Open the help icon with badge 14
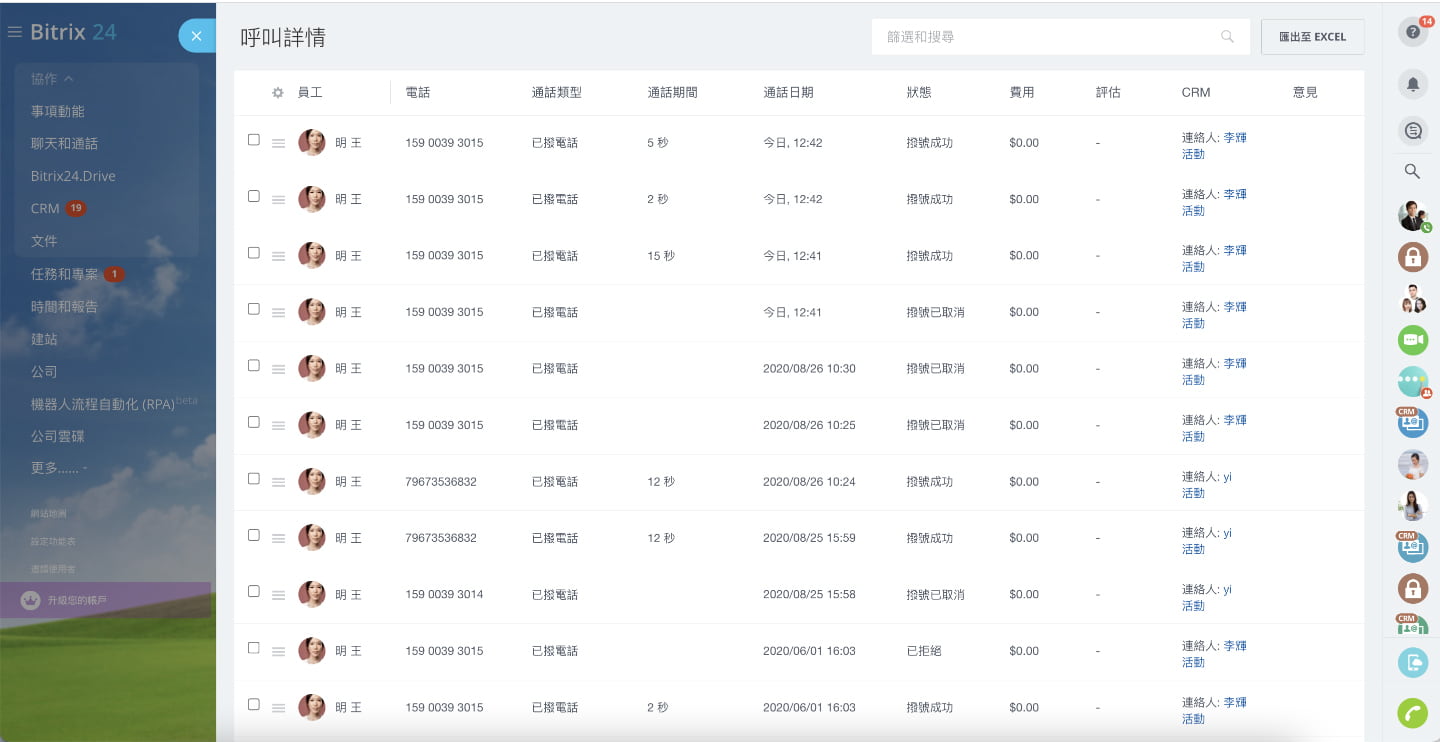 tap(1413, 31)
